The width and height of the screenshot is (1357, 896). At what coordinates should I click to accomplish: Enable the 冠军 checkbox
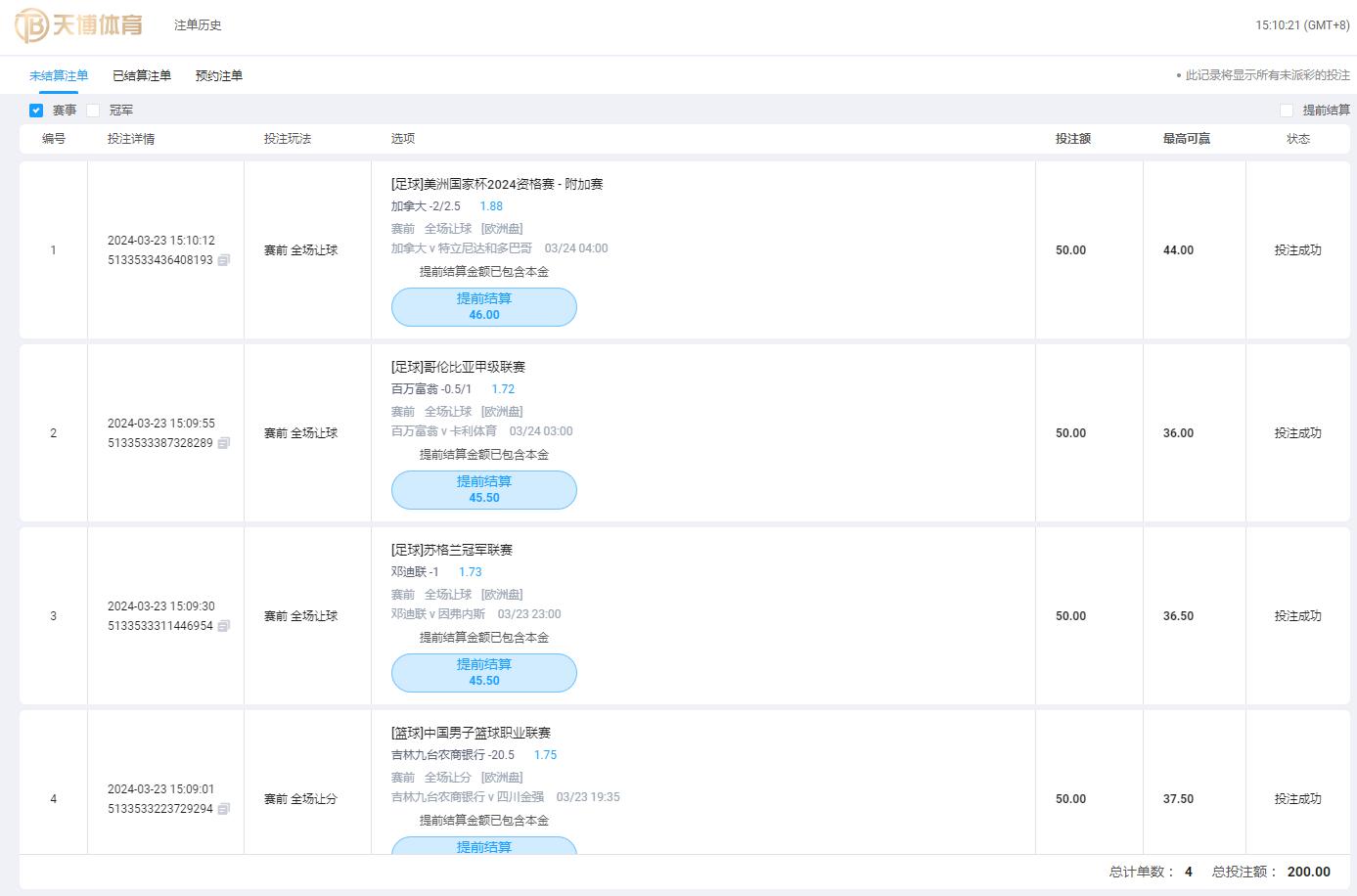point(93,111)
